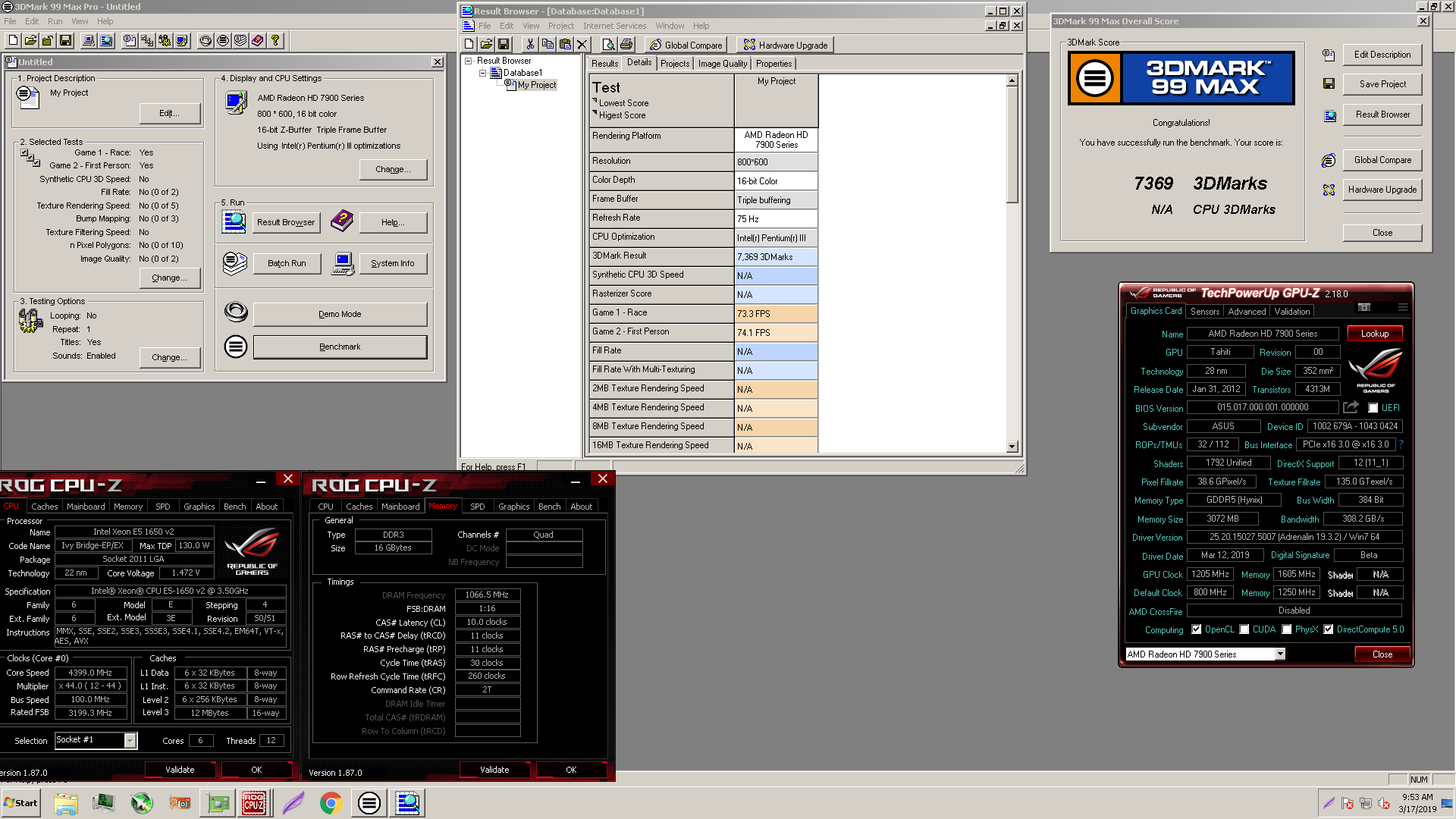Image resolution: width=1456 pixels, height=819 pixels.
Task: Toggle CUDA checkbox in GPU-Z
Action: pyautogui.click(x=1244, y=629)
